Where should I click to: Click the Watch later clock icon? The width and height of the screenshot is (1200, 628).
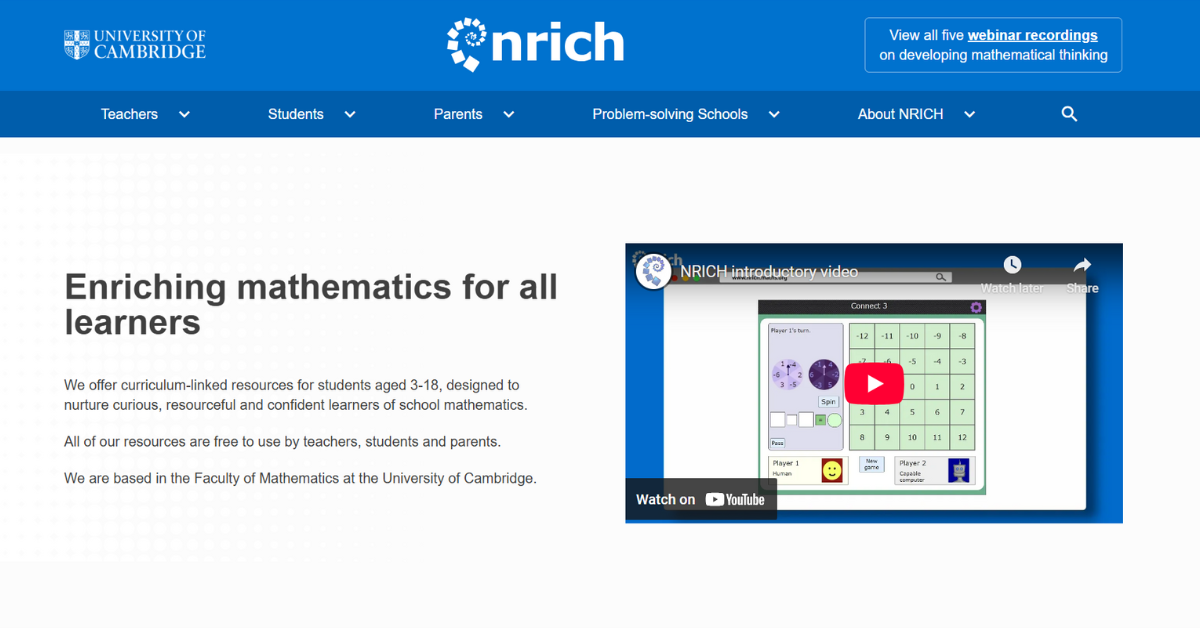coord(1012,265)
